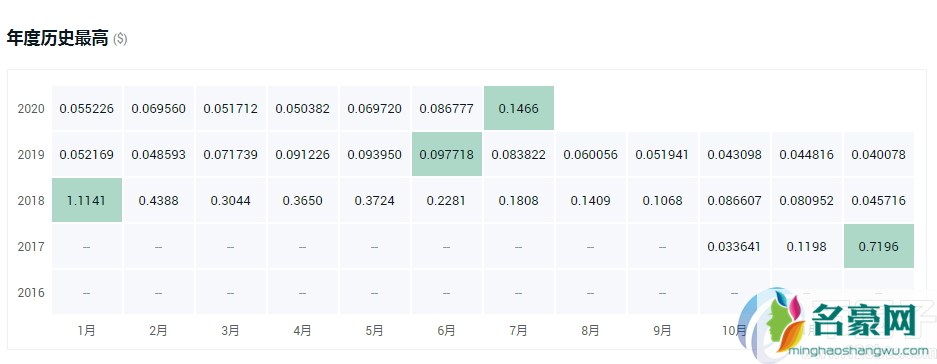Click the cell showing 0.043098
This screenshot has width=937, height=364.
tap(734, 154)
